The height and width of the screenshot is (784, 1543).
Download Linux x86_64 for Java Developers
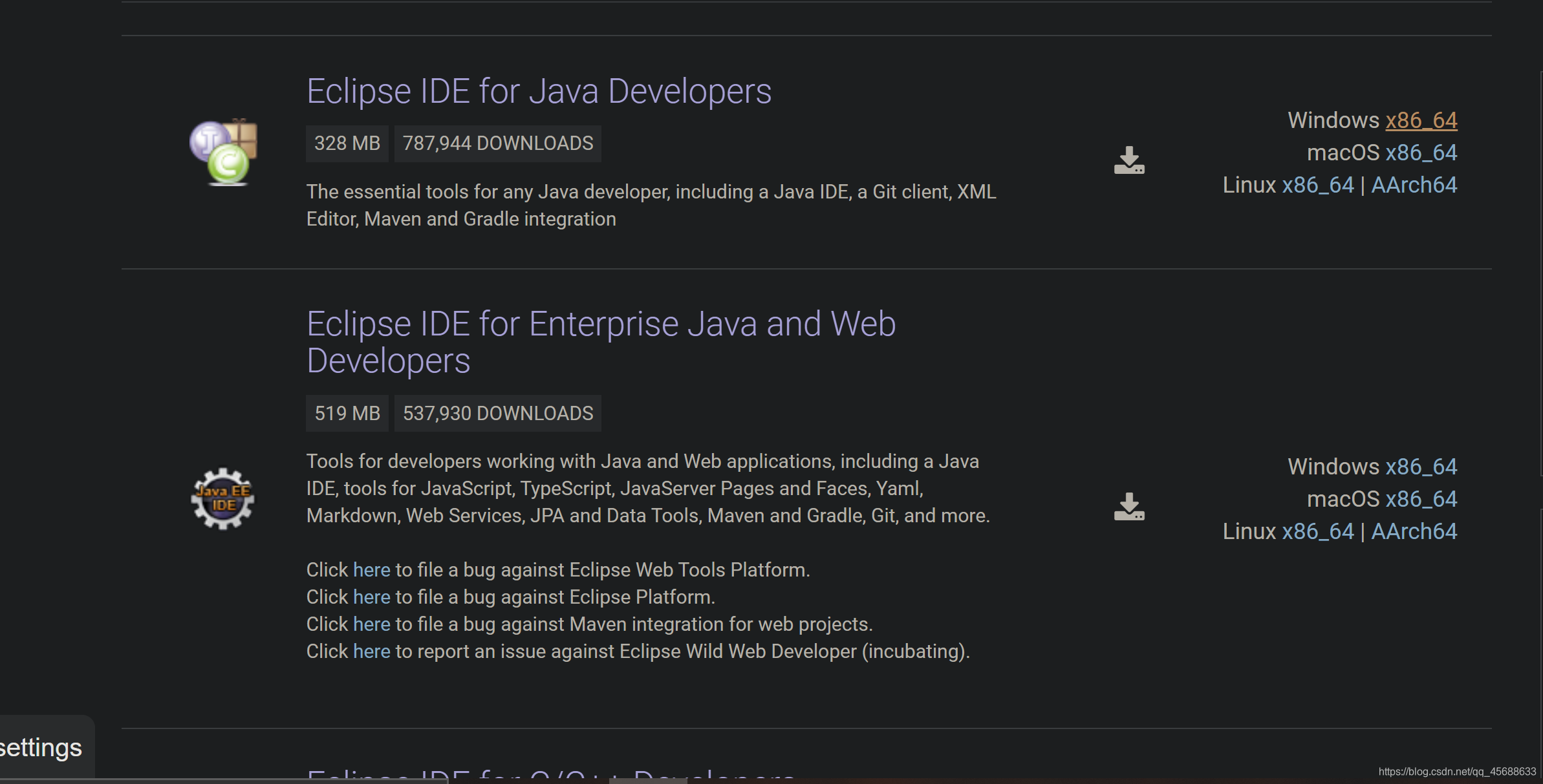point(1317,185)
